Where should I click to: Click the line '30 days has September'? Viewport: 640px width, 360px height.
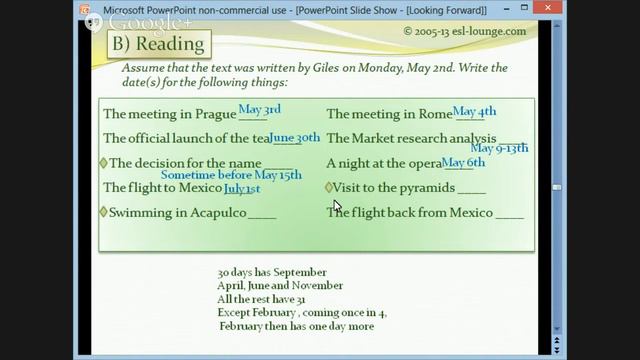pos(272,272)
